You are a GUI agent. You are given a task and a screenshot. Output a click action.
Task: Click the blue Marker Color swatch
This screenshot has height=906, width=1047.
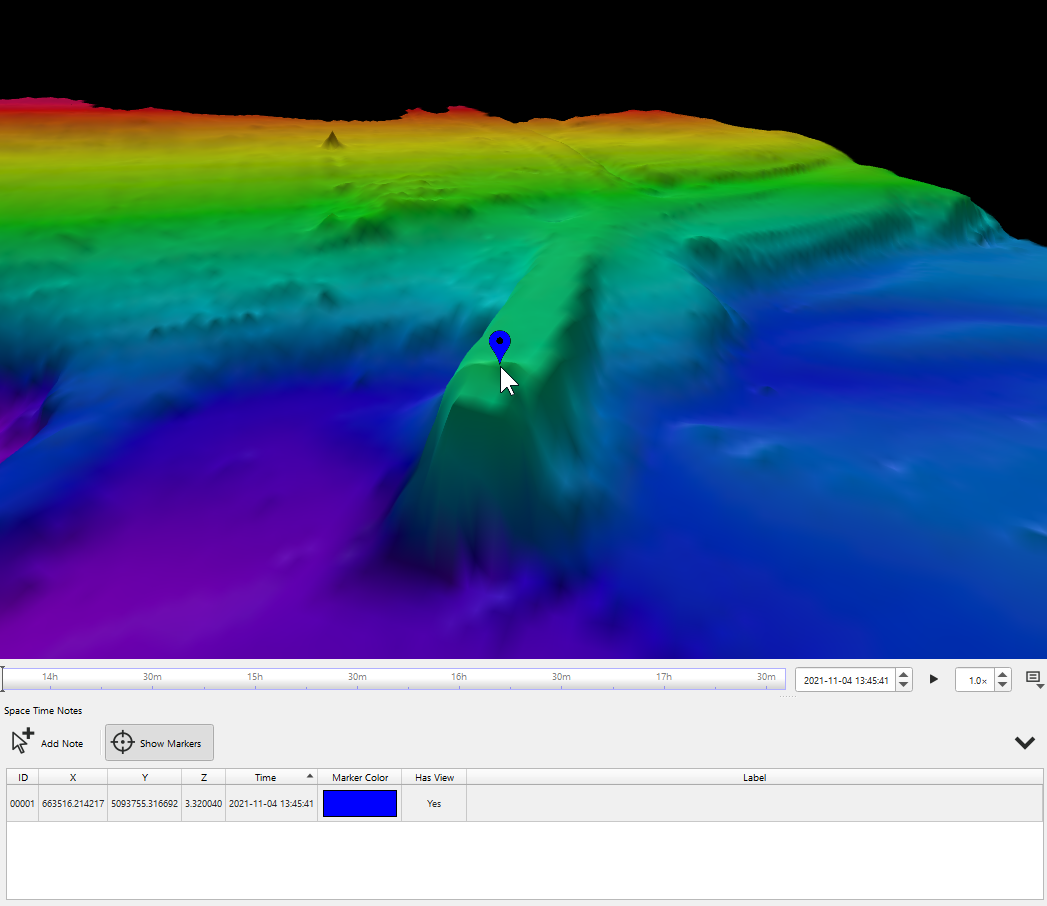(x=360, y=803)
